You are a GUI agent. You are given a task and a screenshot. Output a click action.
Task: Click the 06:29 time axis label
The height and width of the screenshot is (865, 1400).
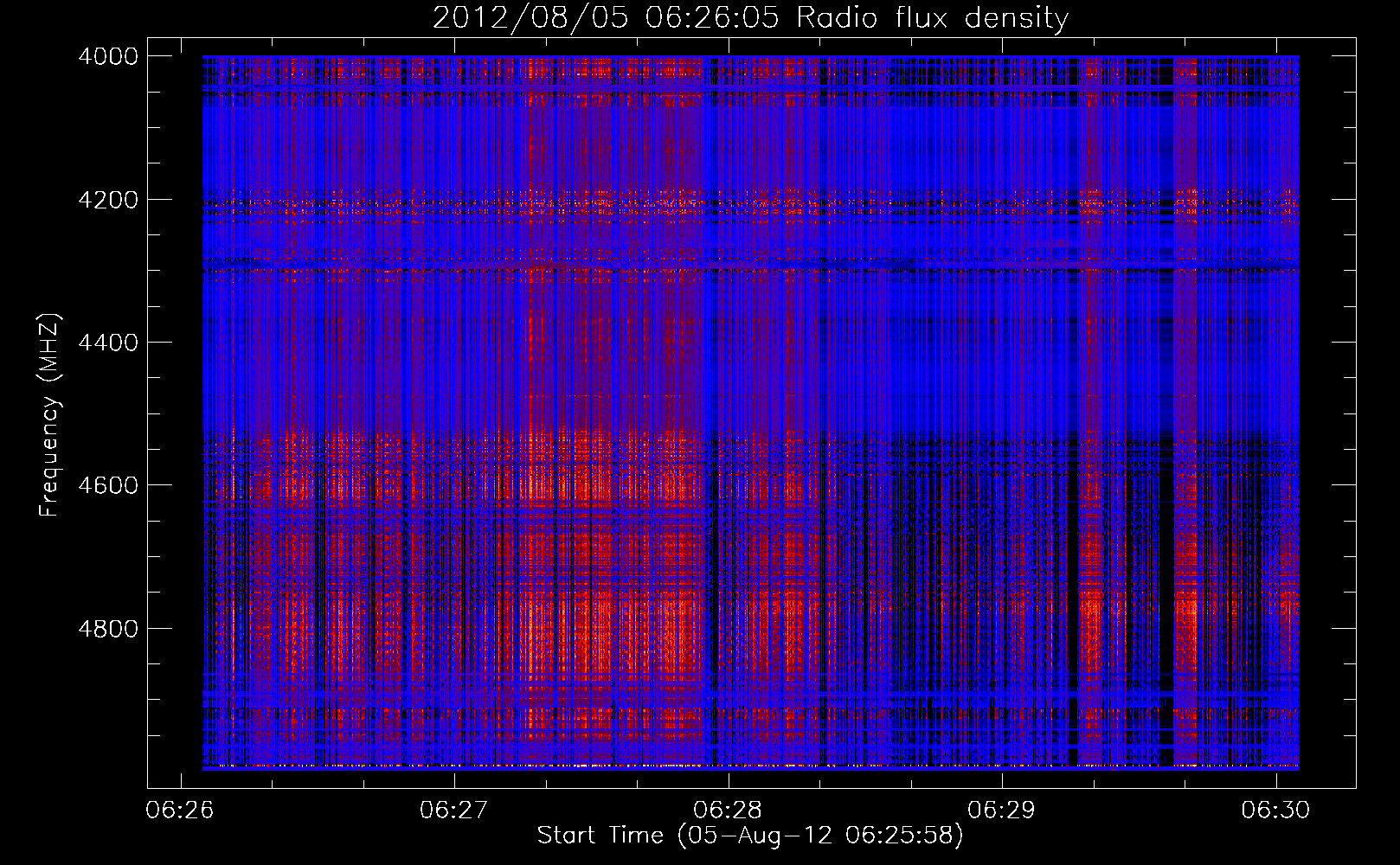(x=1002, y=811)
